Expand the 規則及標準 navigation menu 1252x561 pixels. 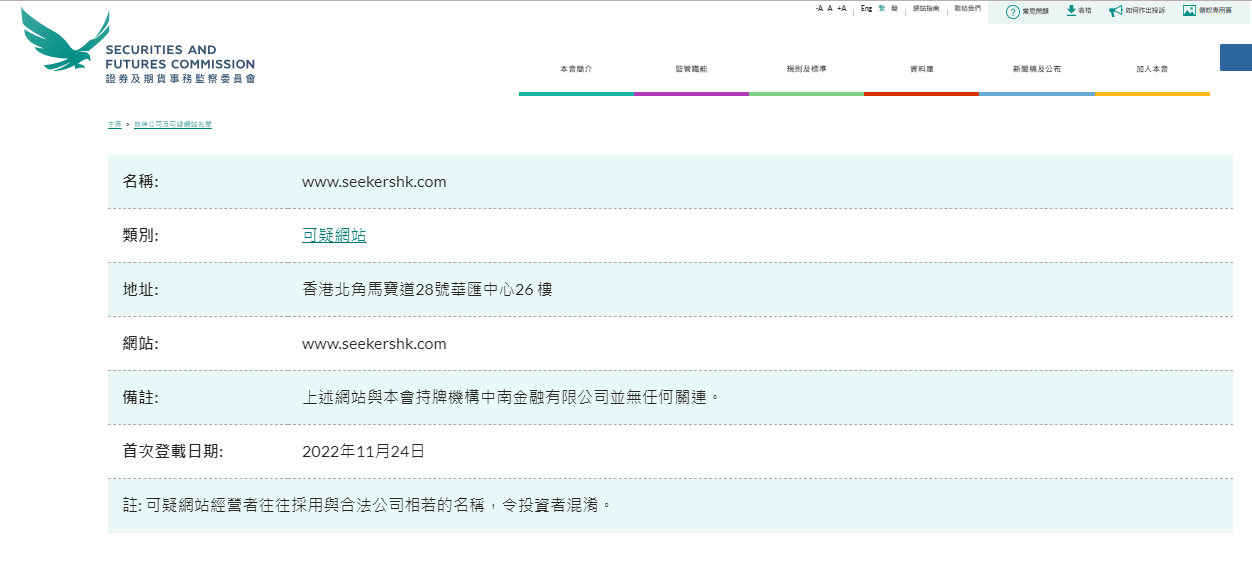tap(806, 69)
